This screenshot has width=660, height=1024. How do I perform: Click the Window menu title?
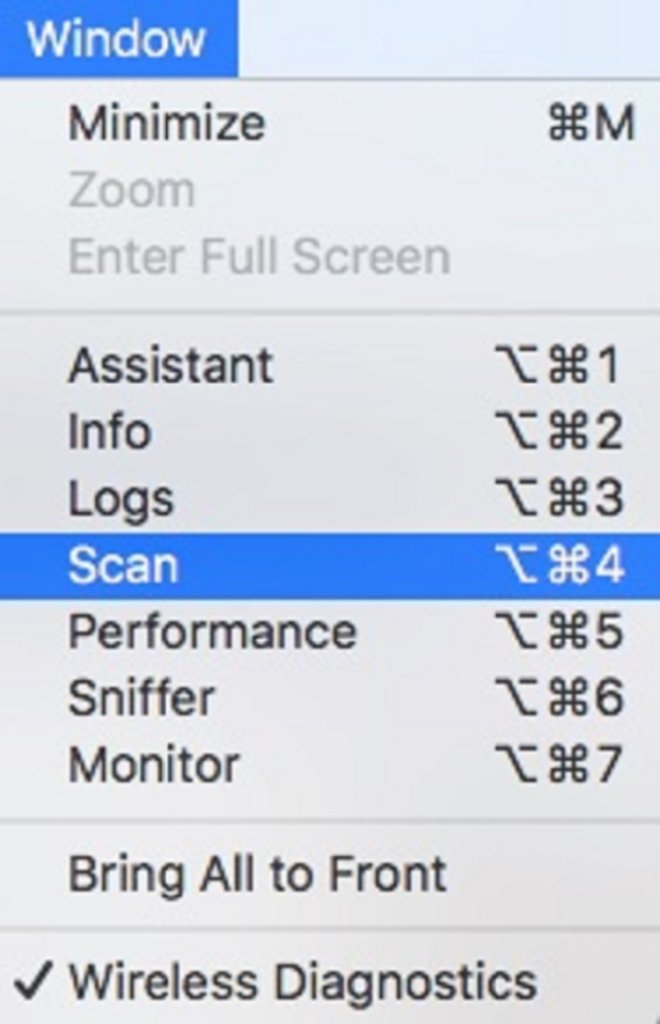[x=116, y=39]
